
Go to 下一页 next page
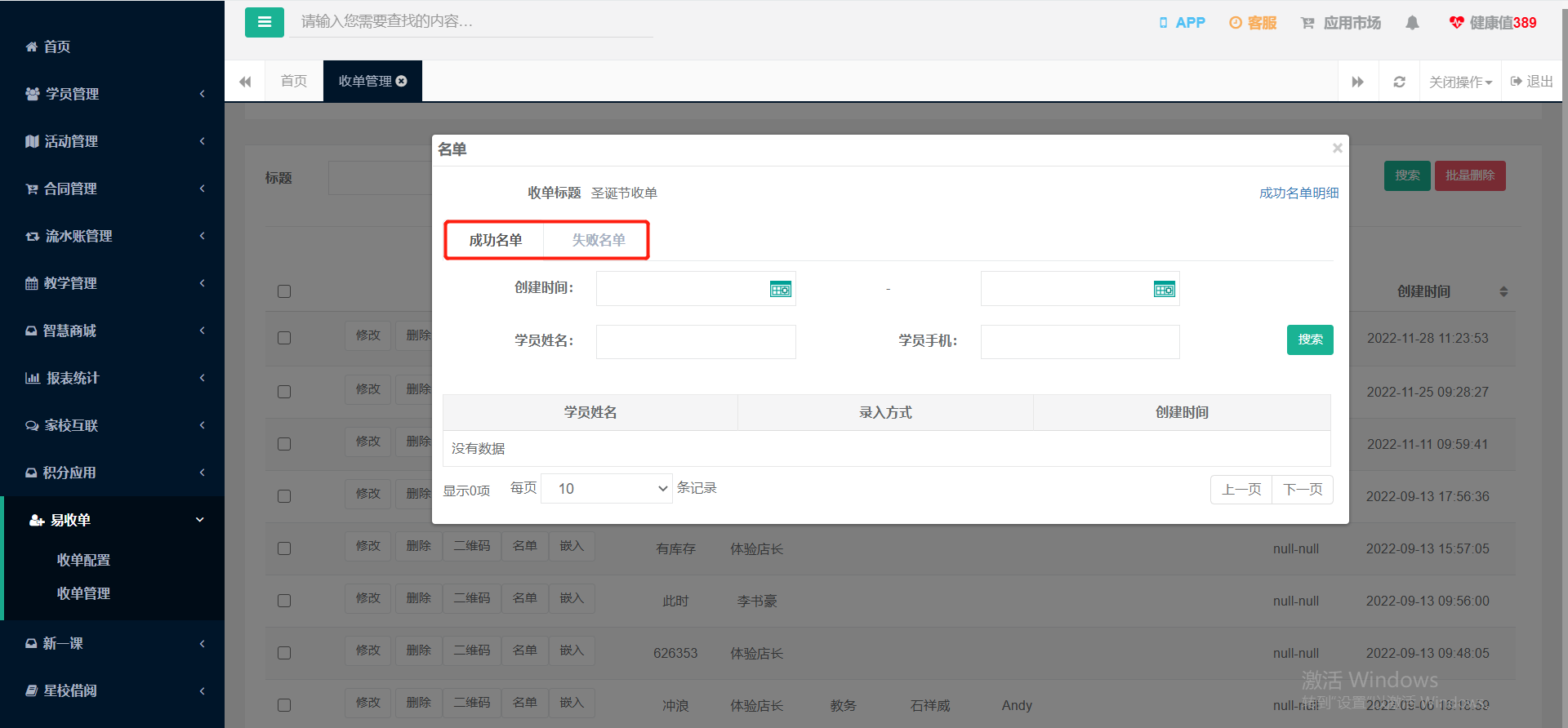(1303, 490)
